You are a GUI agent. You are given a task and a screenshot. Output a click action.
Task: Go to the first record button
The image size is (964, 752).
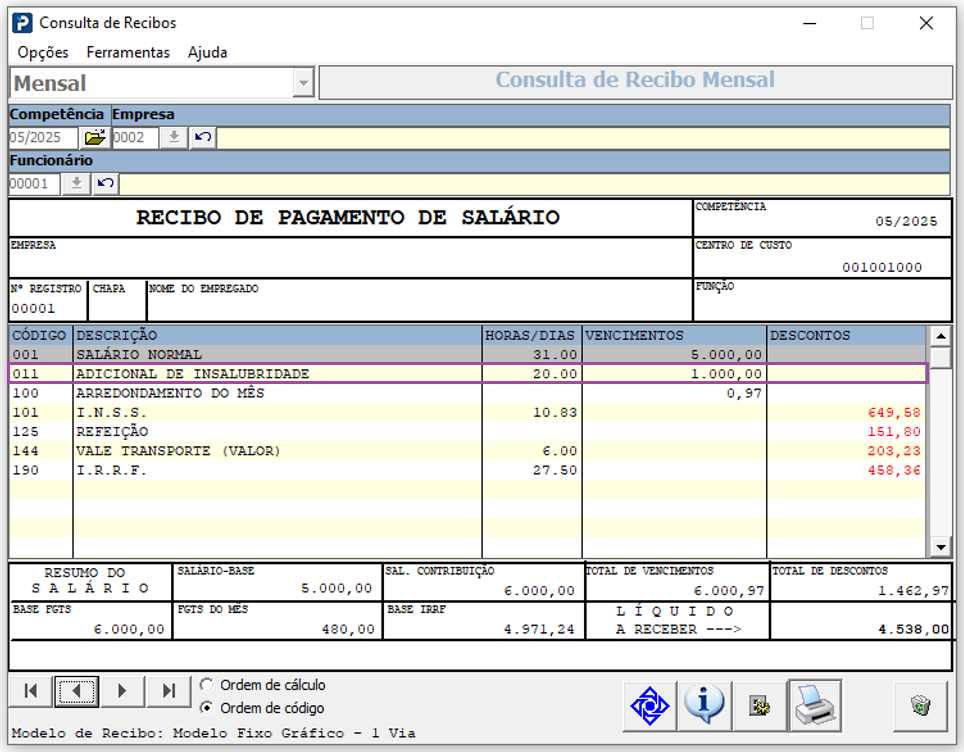[x=31, y=691]
